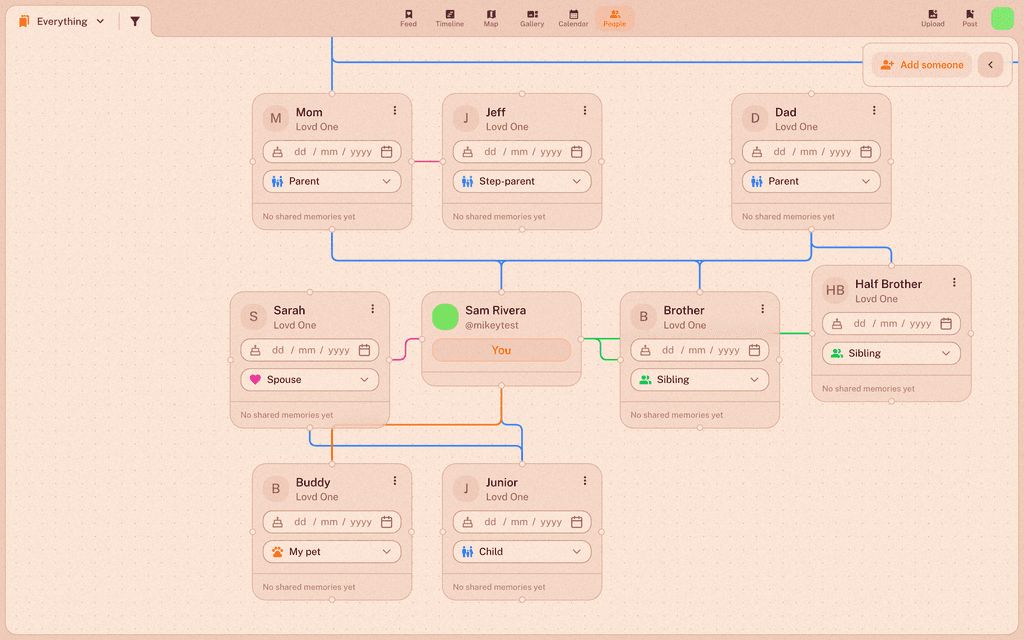This screenshot has height=640, width=1024.
Task: Select the People tab
Action: tap(615, 18)
